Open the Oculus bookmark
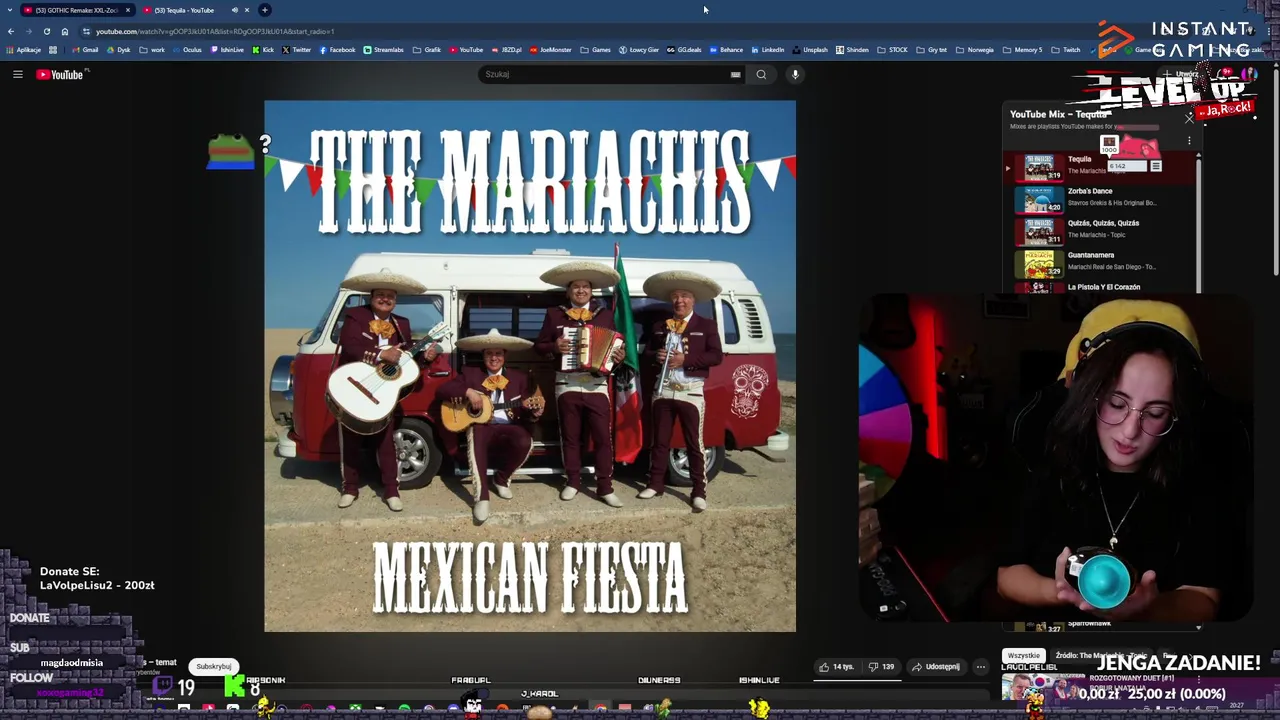 coord(187,50)
